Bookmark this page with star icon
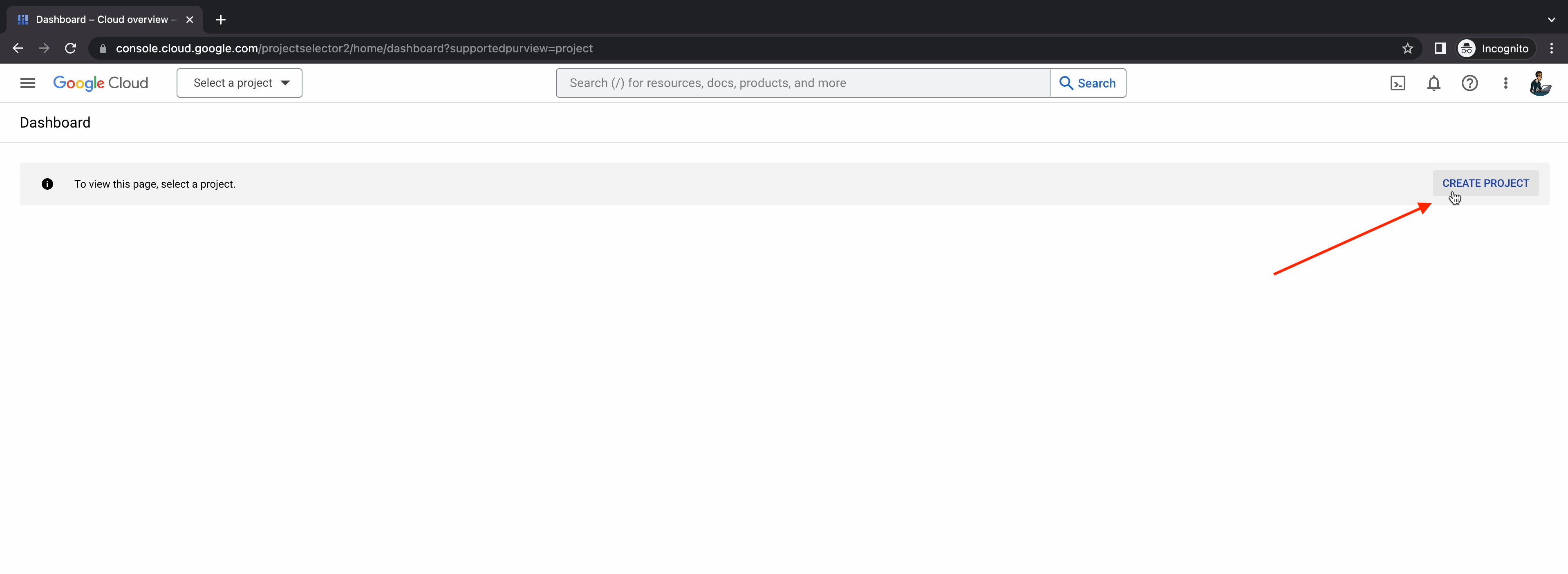This screenshot has height=574, width=1568. tap(1407, 49)
